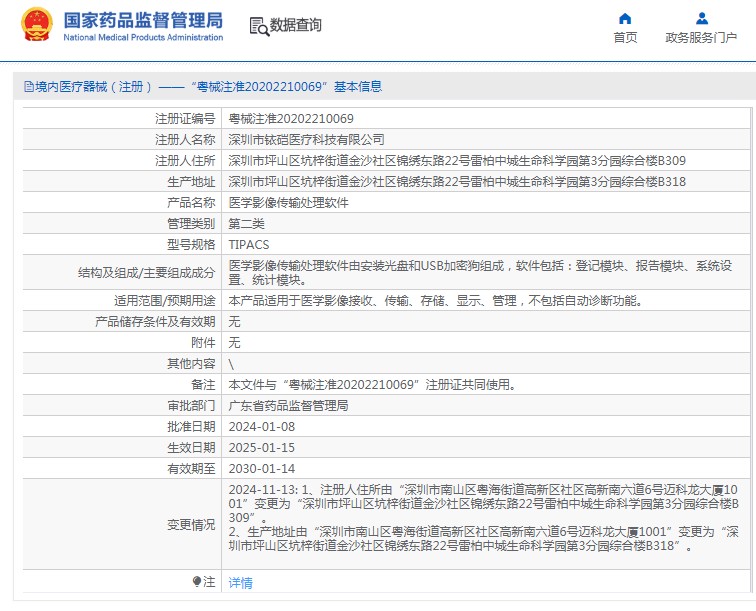Select approval date 2024-01-08
Image resolution: width=756 pixels, height=611 pixels.
[x=261, y=427]
